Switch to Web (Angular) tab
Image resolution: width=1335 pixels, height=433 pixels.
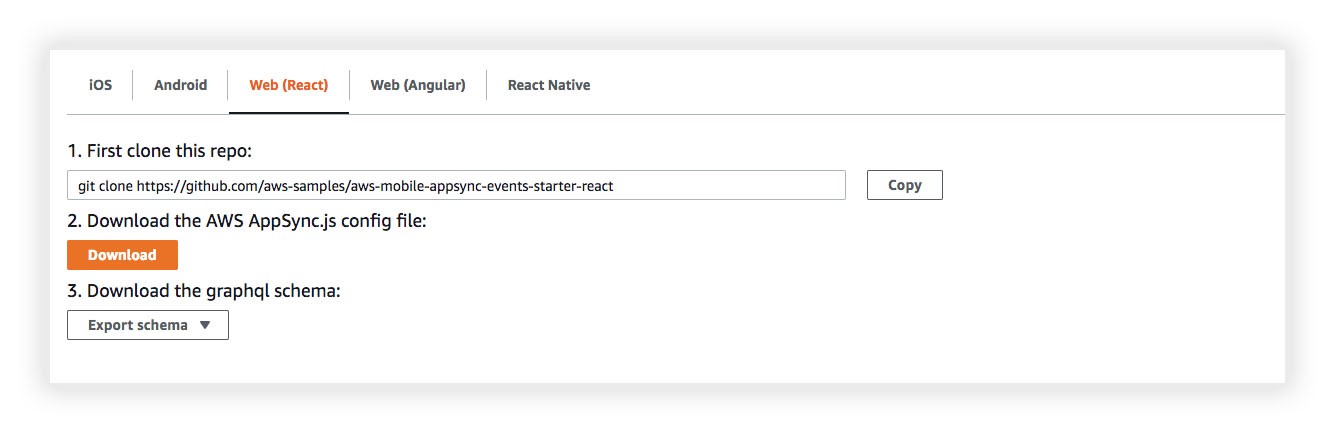point(417,85)
